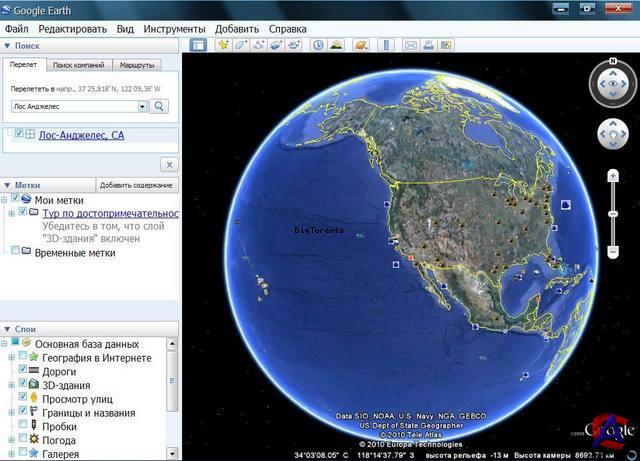Collapse the Слои panel
The width and height of the screenshot is (640, 461).
pos(7,328)
